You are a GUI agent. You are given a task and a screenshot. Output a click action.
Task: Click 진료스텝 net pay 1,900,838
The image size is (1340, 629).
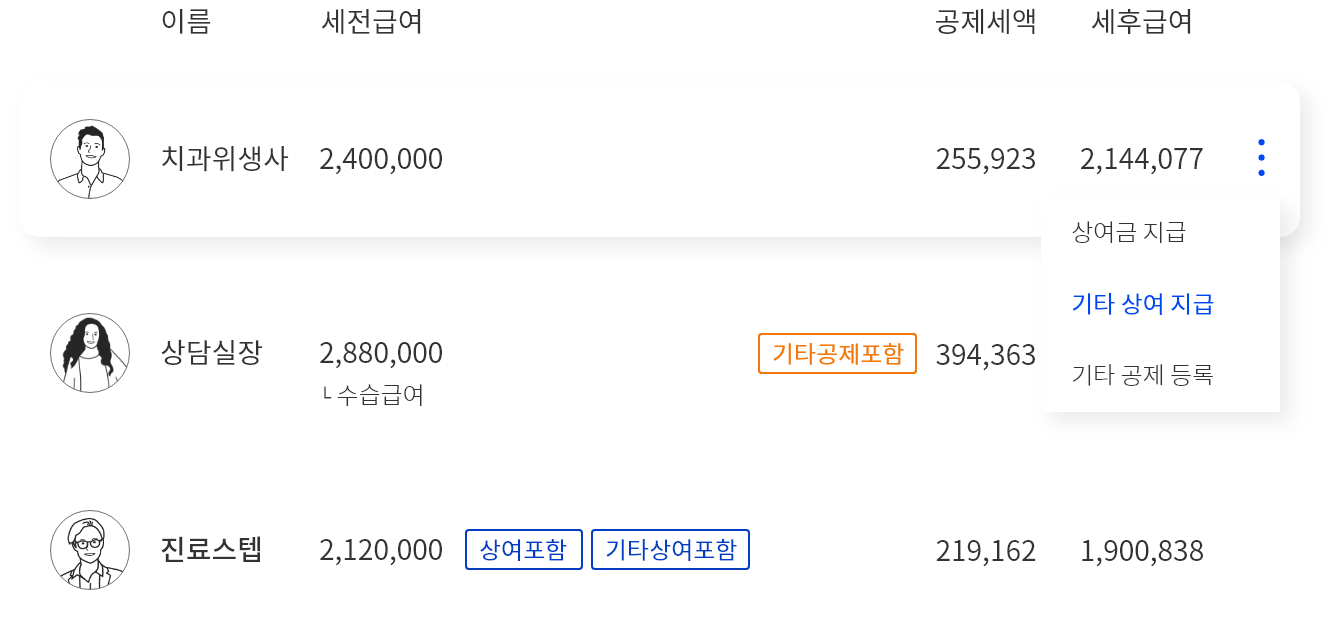(x=1142, y=551)
